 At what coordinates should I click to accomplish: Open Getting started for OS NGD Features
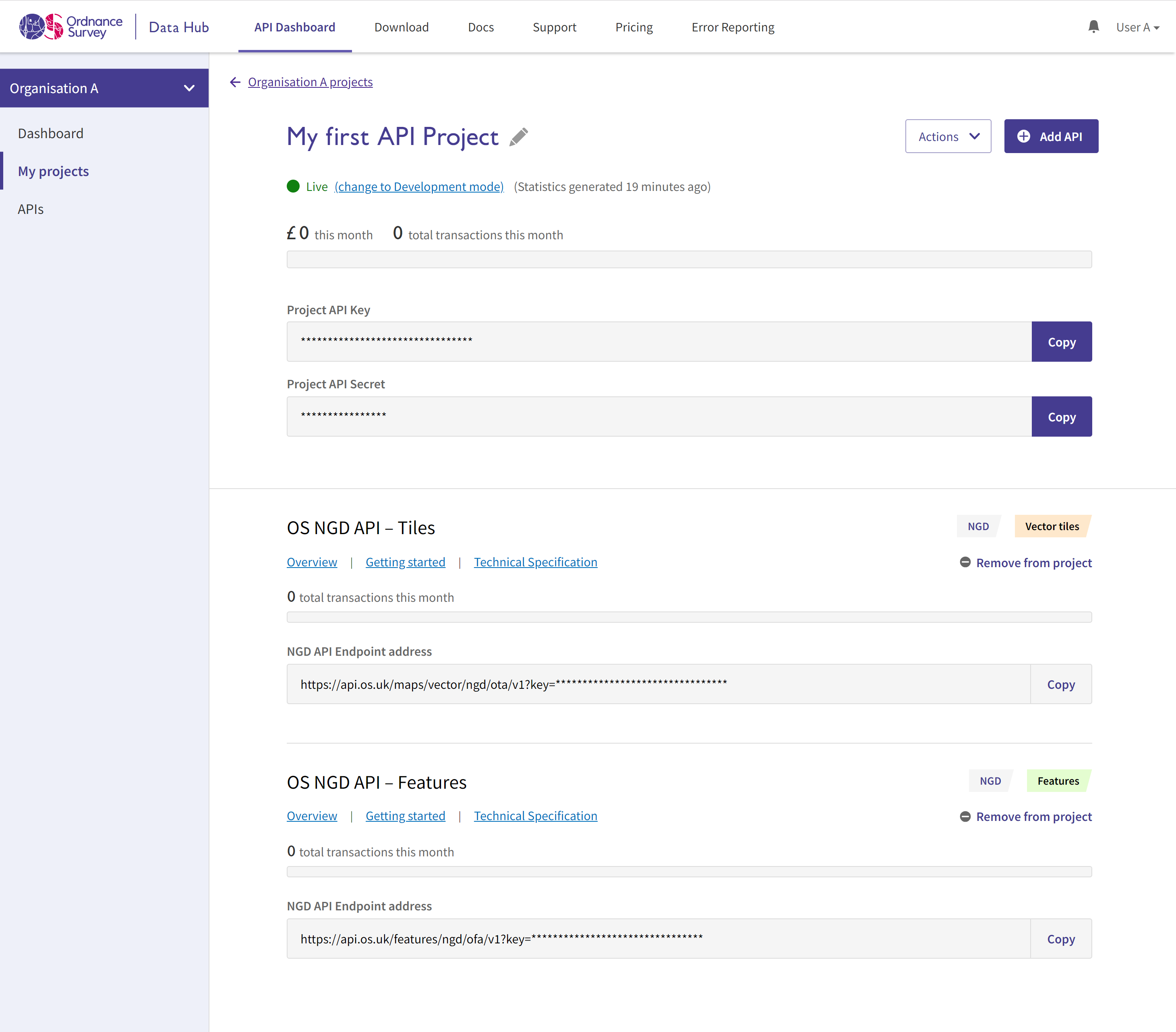(405, 816)
